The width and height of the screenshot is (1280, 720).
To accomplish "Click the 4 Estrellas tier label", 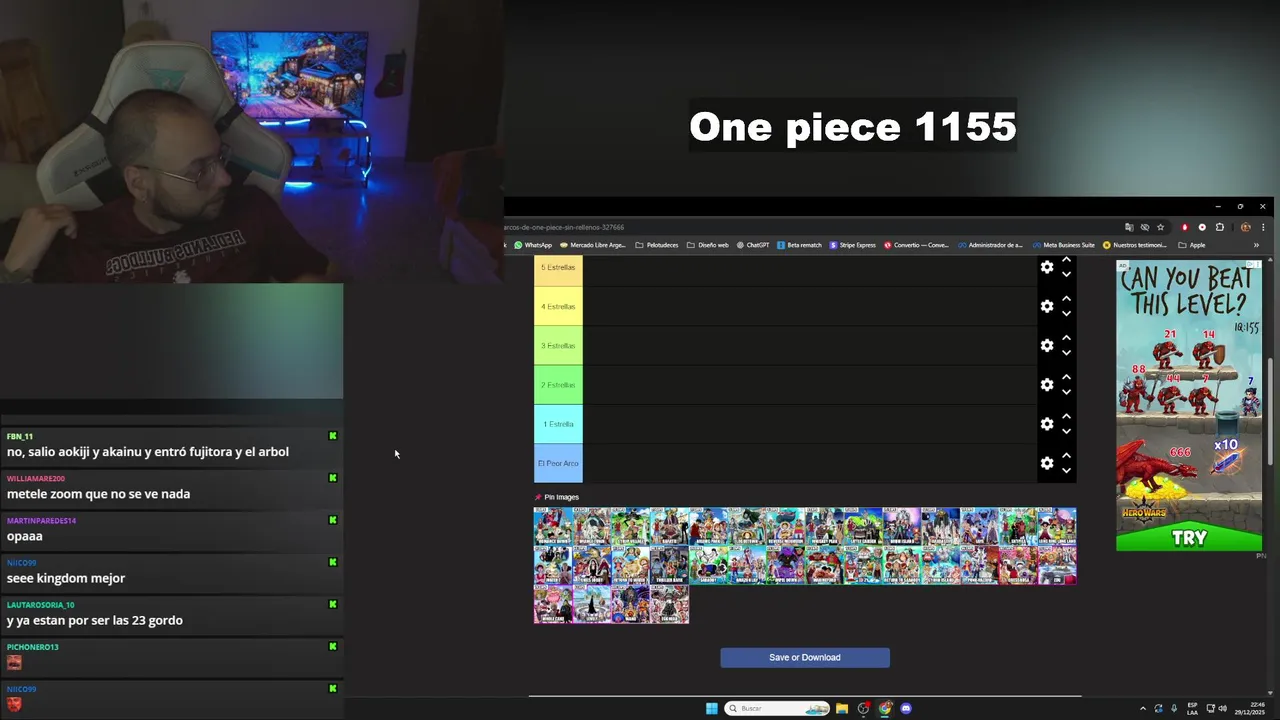I will 558,306.
